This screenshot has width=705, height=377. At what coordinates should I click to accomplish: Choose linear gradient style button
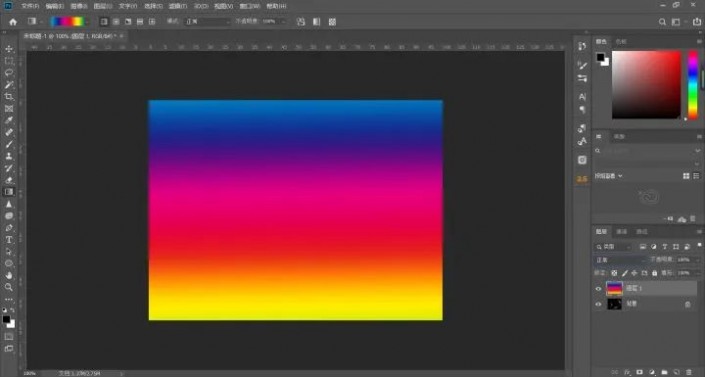coord(104,22)
